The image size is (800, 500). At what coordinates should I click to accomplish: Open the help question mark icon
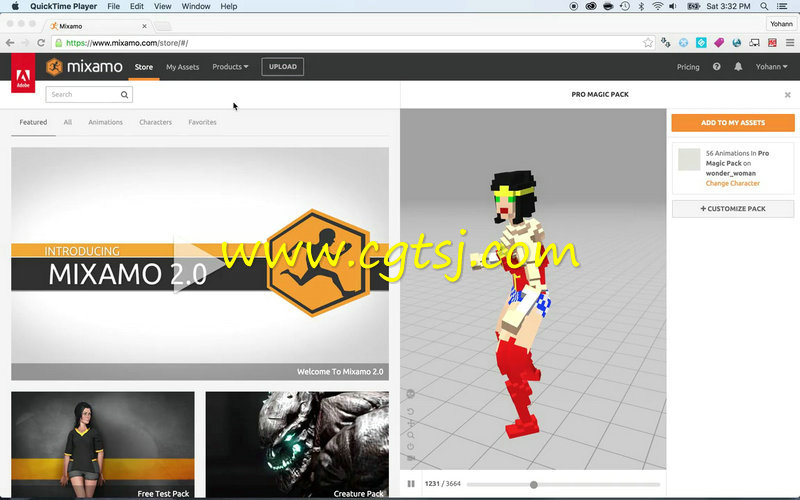[716, 67]
